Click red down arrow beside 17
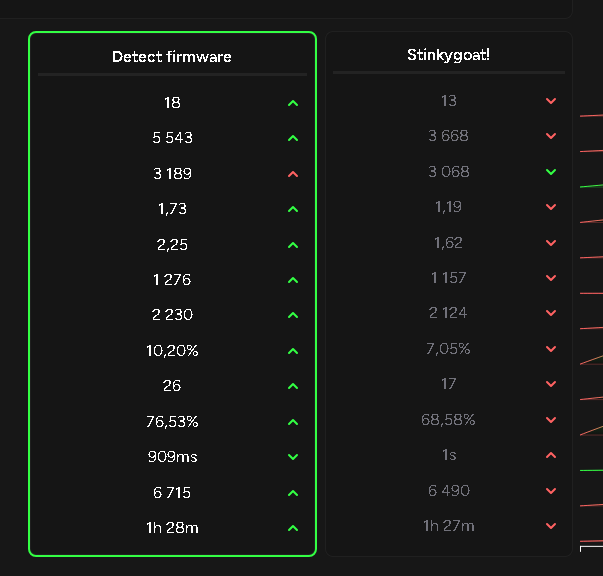The height and width of the screenshot is (576, 603). coord(551,384)
